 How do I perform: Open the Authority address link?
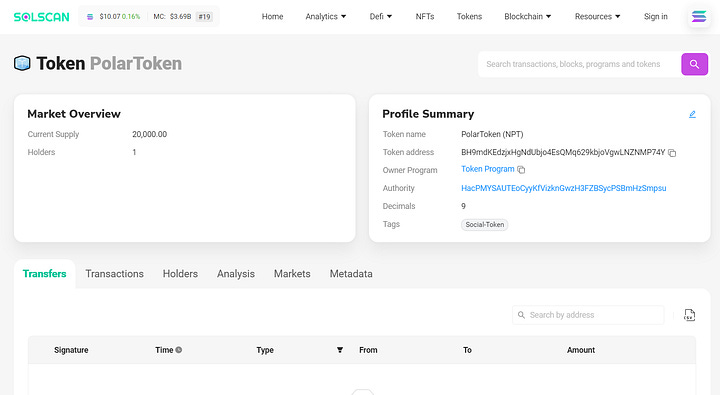563,188
